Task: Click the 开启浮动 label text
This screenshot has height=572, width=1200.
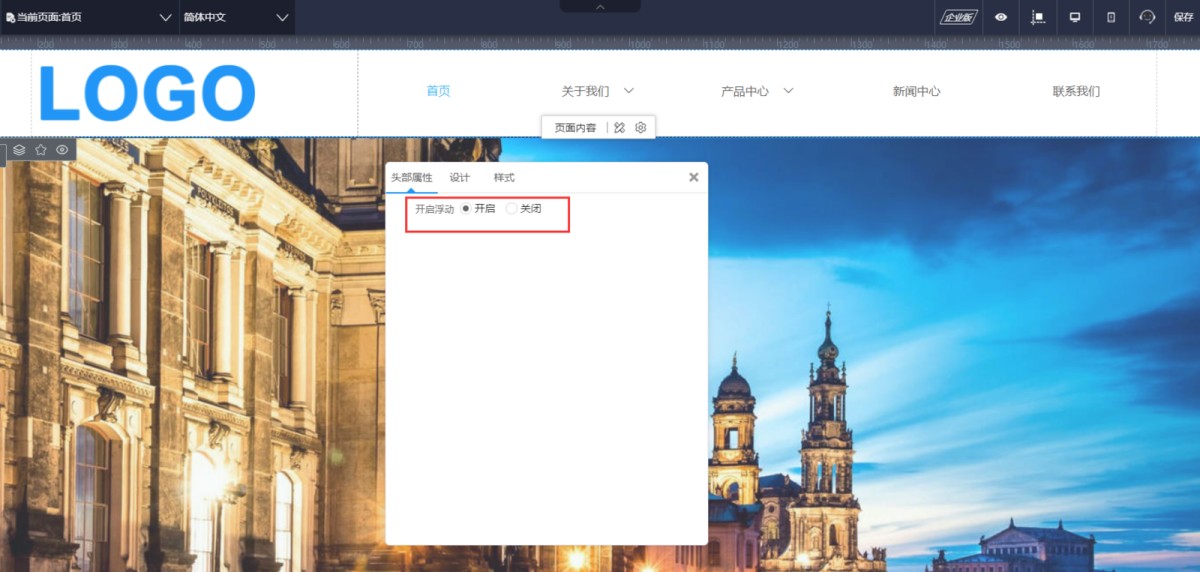Action: click(434, 209)
